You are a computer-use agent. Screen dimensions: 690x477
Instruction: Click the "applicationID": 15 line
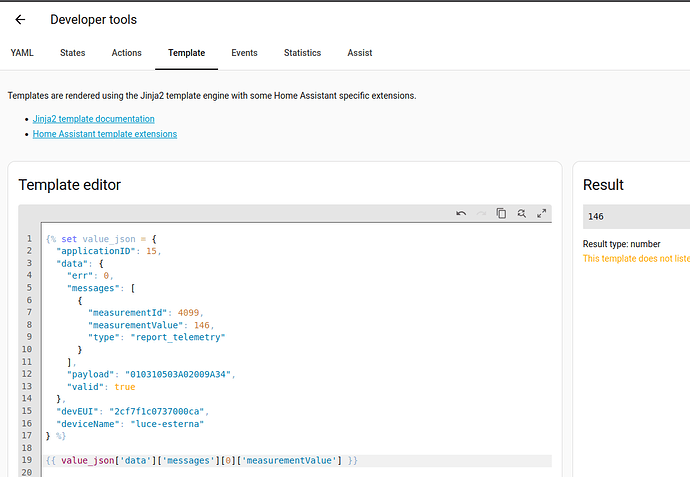coord(109,251)
